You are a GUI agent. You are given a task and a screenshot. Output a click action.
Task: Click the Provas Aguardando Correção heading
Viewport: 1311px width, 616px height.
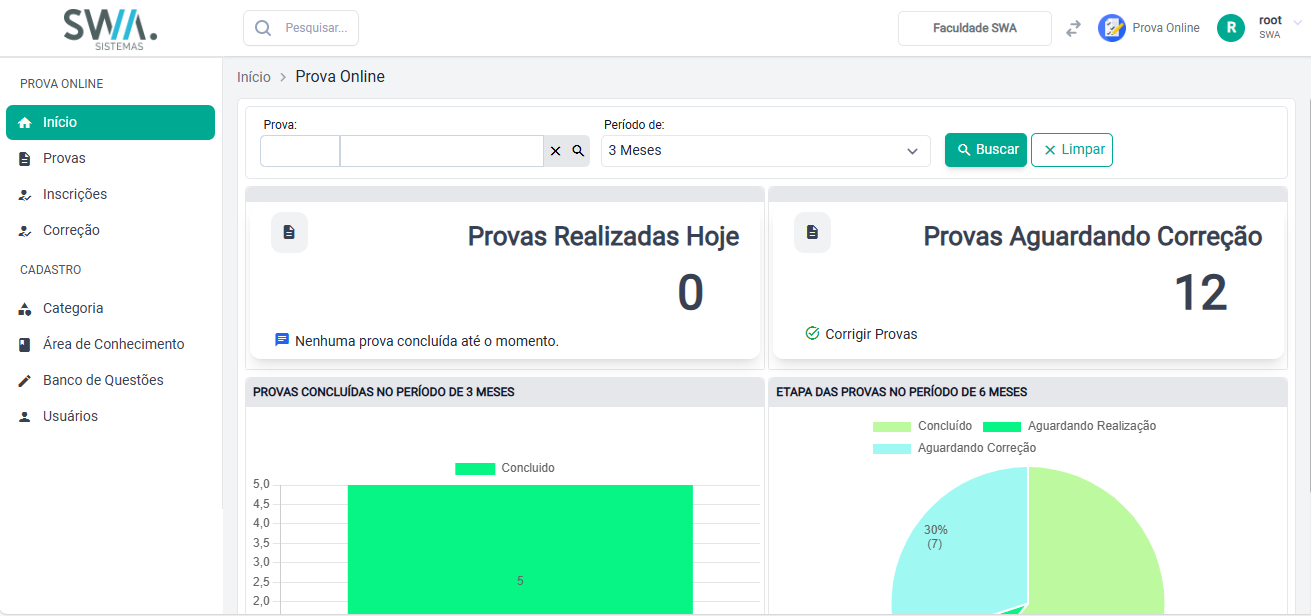(x=1093, y=236)
